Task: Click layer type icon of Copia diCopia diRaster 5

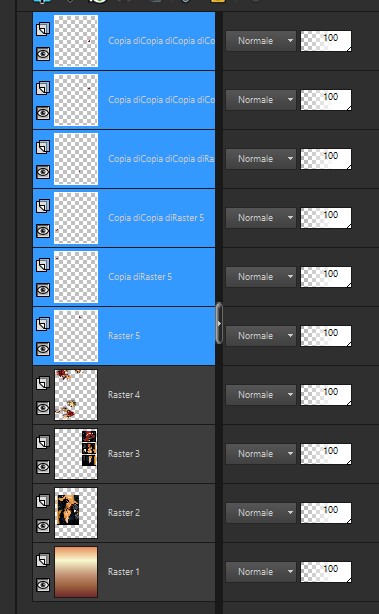Action: (43, 206)
